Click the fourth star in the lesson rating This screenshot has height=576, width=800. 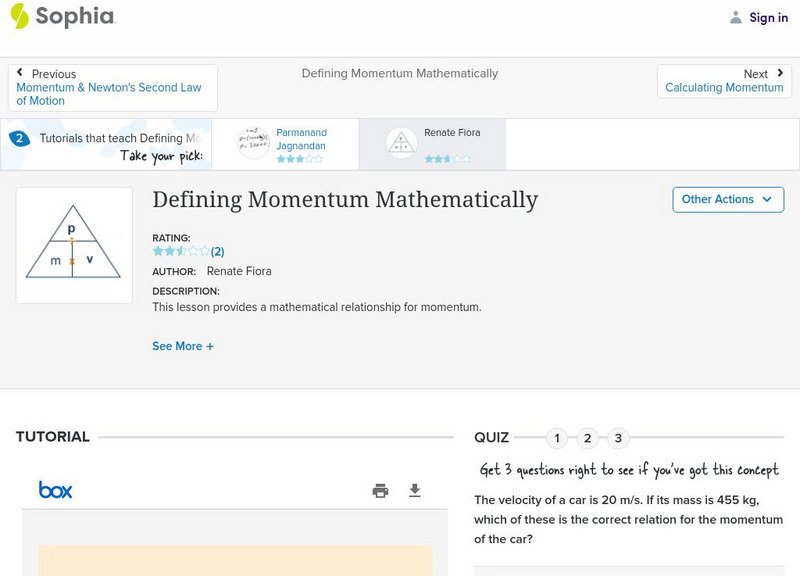point(195,251)
